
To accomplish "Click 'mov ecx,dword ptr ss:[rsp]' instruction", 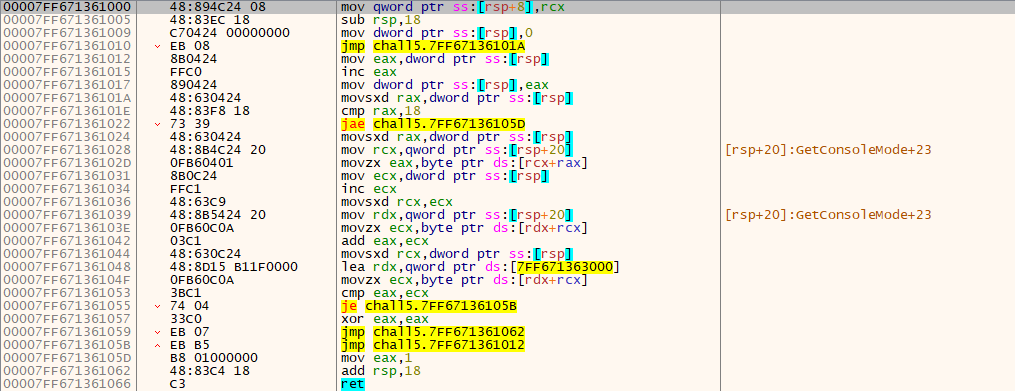I will (445, 175).
